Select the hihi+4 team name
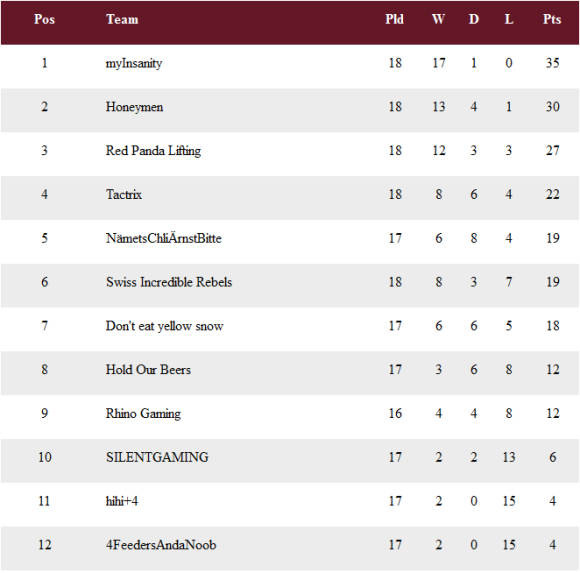The width and height of the screenshot is (580, 573). pos(122,502)
